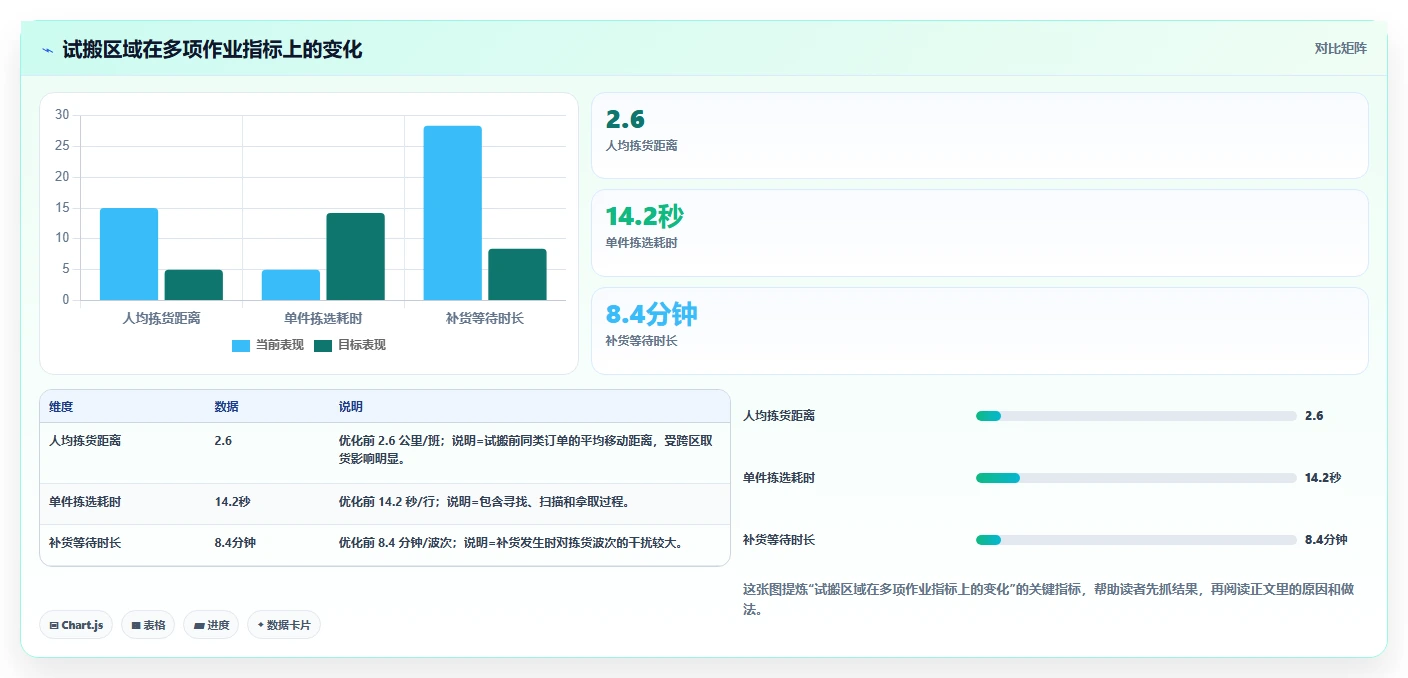Click the 补货等待时长 chart axis label
The image size is (1408, 678).
tap(485, 318)
